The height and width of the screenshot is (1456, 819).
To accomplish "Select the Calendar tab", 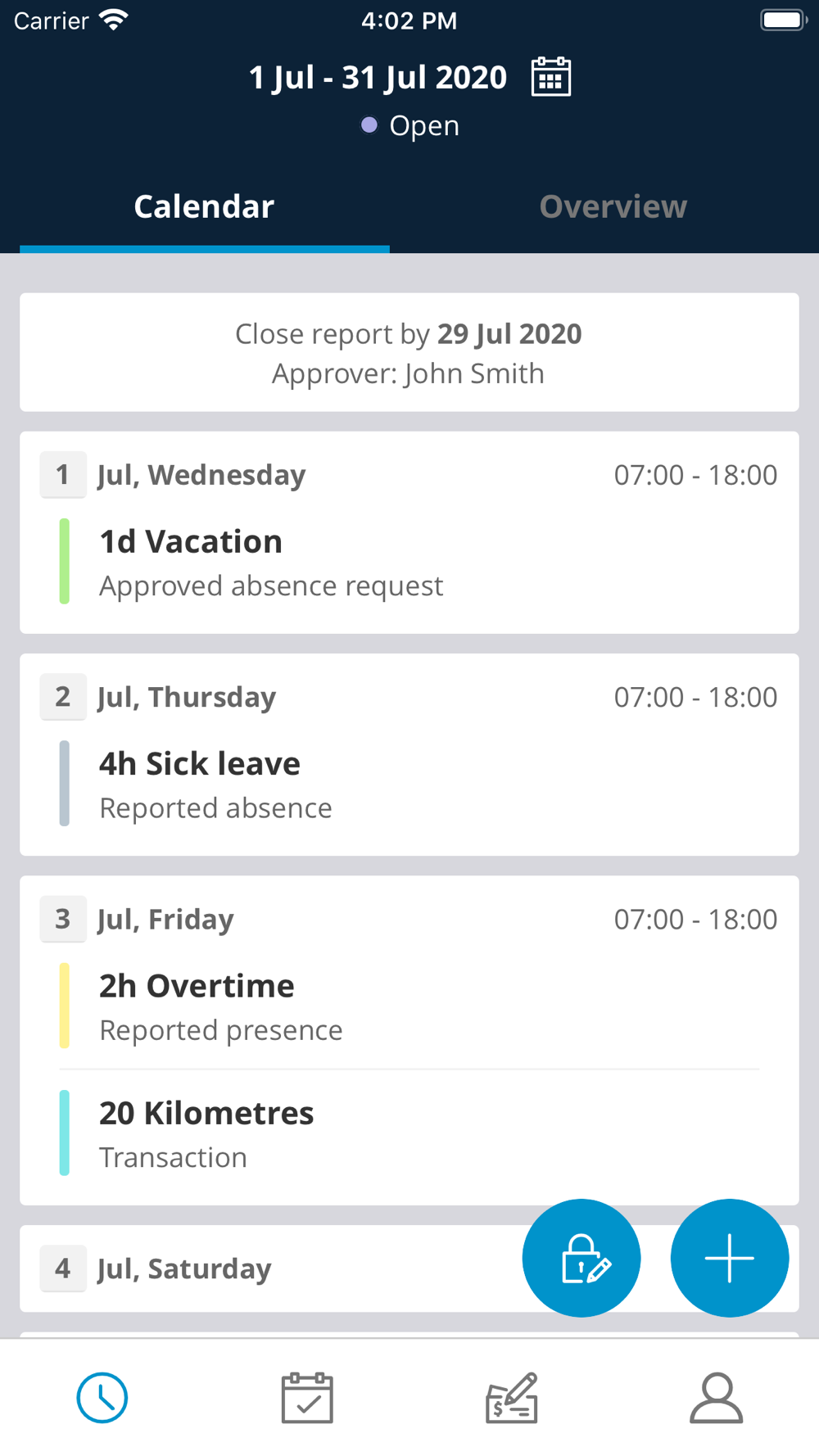I will (x=204, y=206).
